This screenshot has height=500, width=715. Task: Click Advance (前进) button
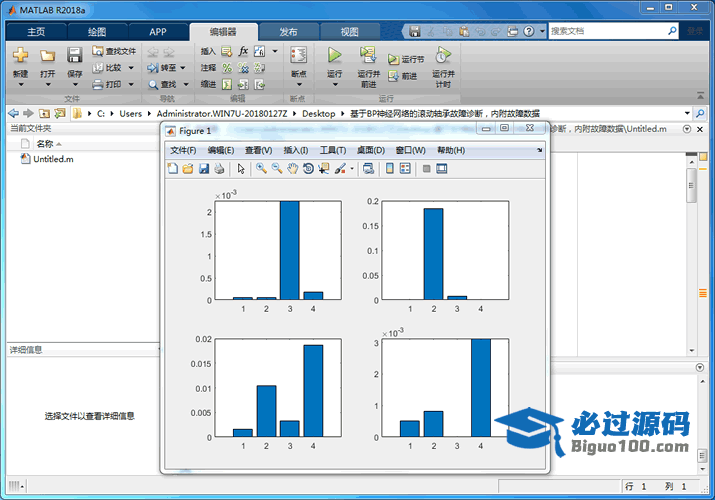tap(402, 76)
